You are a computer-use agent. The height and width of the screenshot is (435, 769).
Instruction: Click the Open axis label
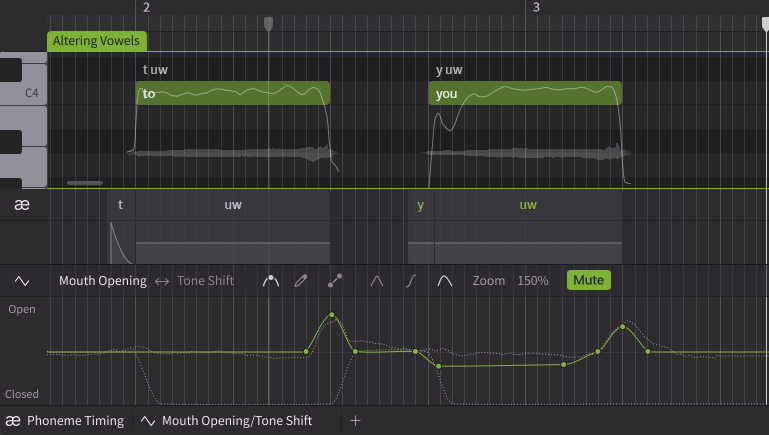[x=22, y=309]
